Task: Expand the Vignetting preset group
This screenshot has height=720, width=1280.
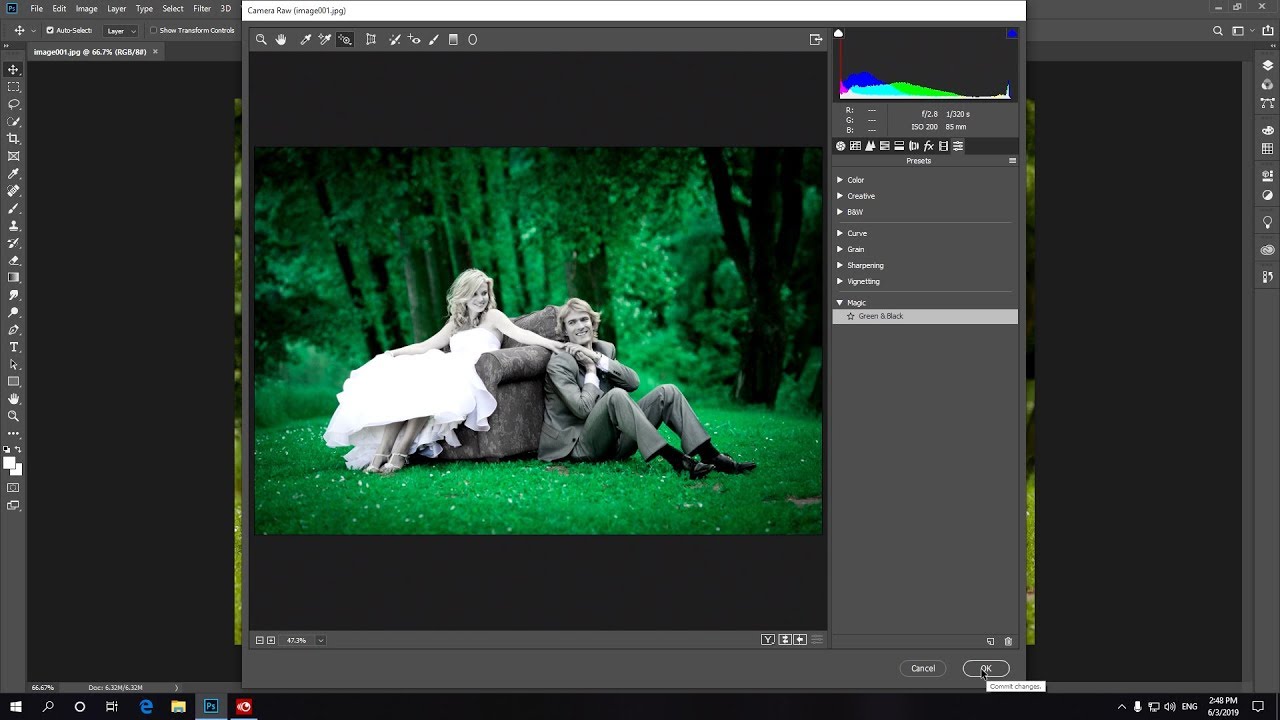Action: pos(840,281)
